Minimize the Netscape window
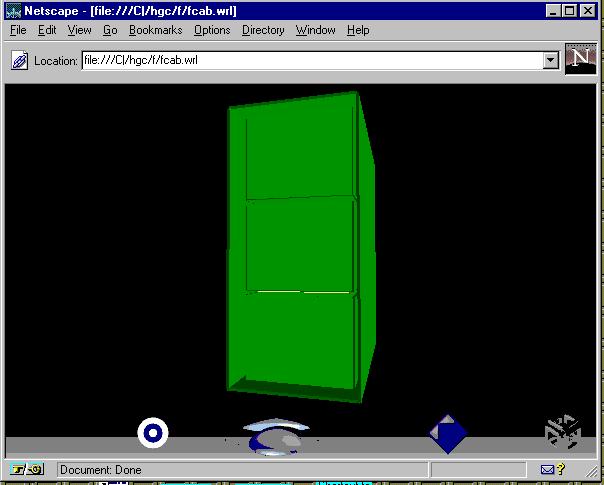 [553, 11]
